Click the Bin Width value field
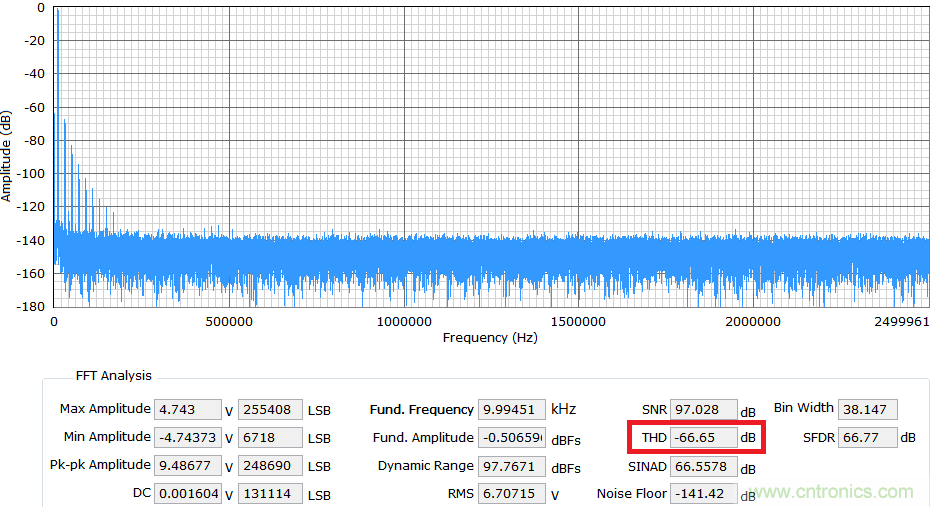Screen dimensions: 933x507 pyautogui.click(x=868, y=409)
